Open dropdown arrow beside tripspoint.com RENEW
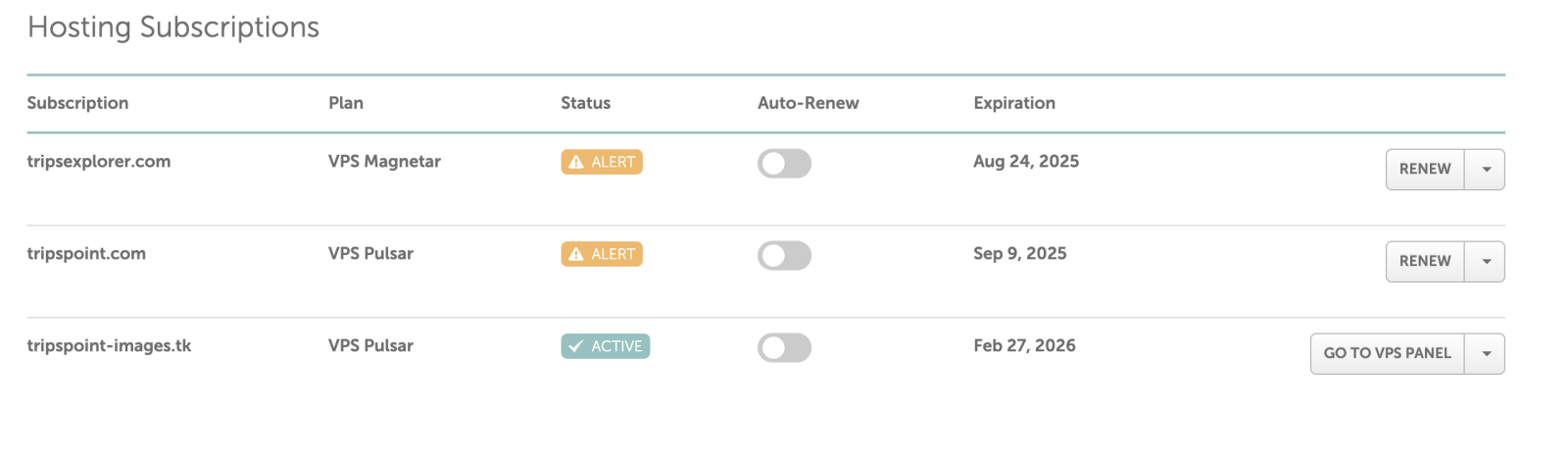1568x462 pixels. point(1486,262)
